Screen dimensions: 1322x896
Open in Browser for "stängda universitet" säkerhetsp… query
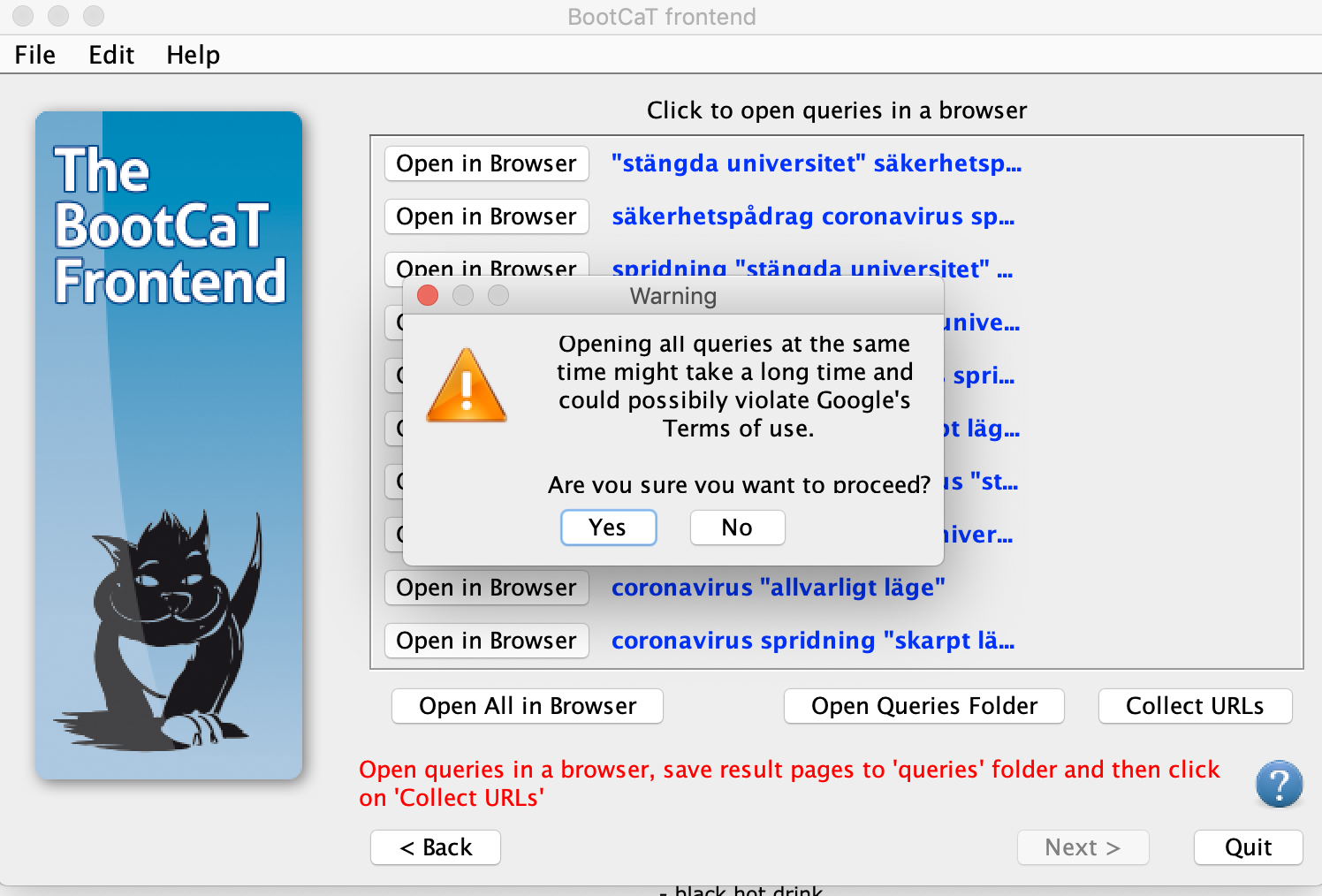click(x=487, y=163)
